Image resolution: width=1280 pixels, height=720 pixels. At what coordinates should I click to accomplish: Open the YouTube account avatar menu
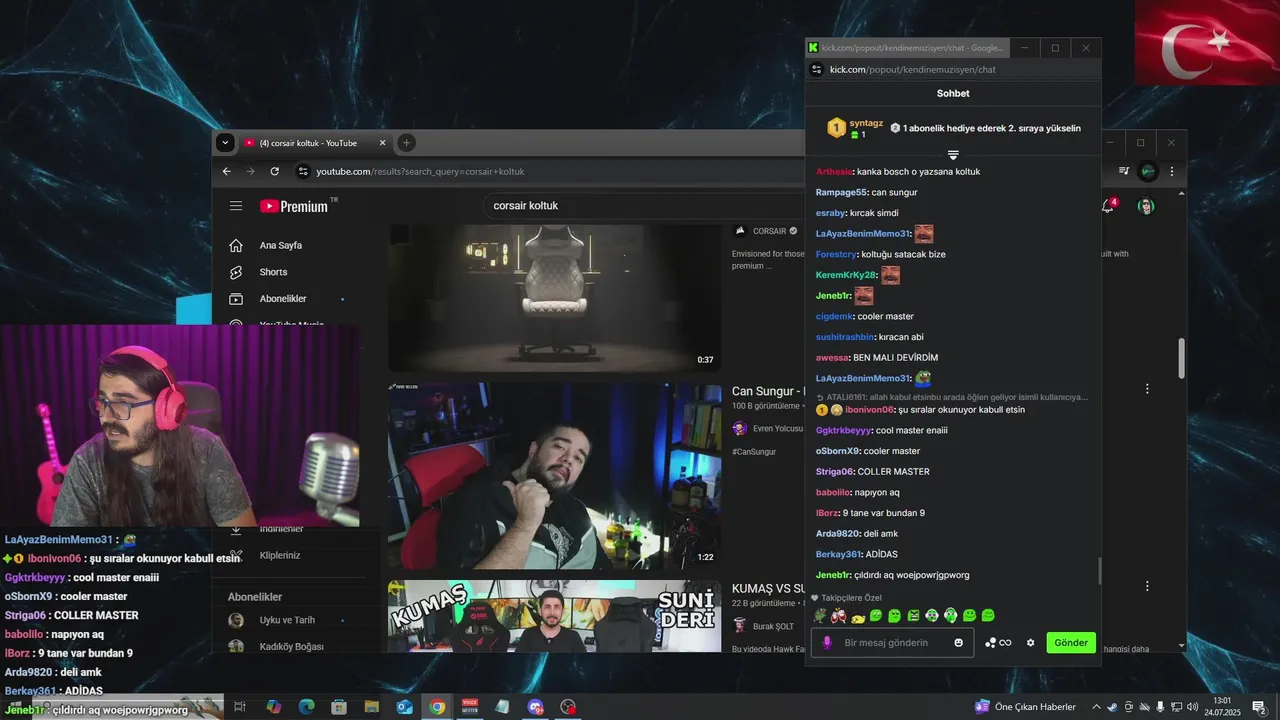click(1146, 206)
